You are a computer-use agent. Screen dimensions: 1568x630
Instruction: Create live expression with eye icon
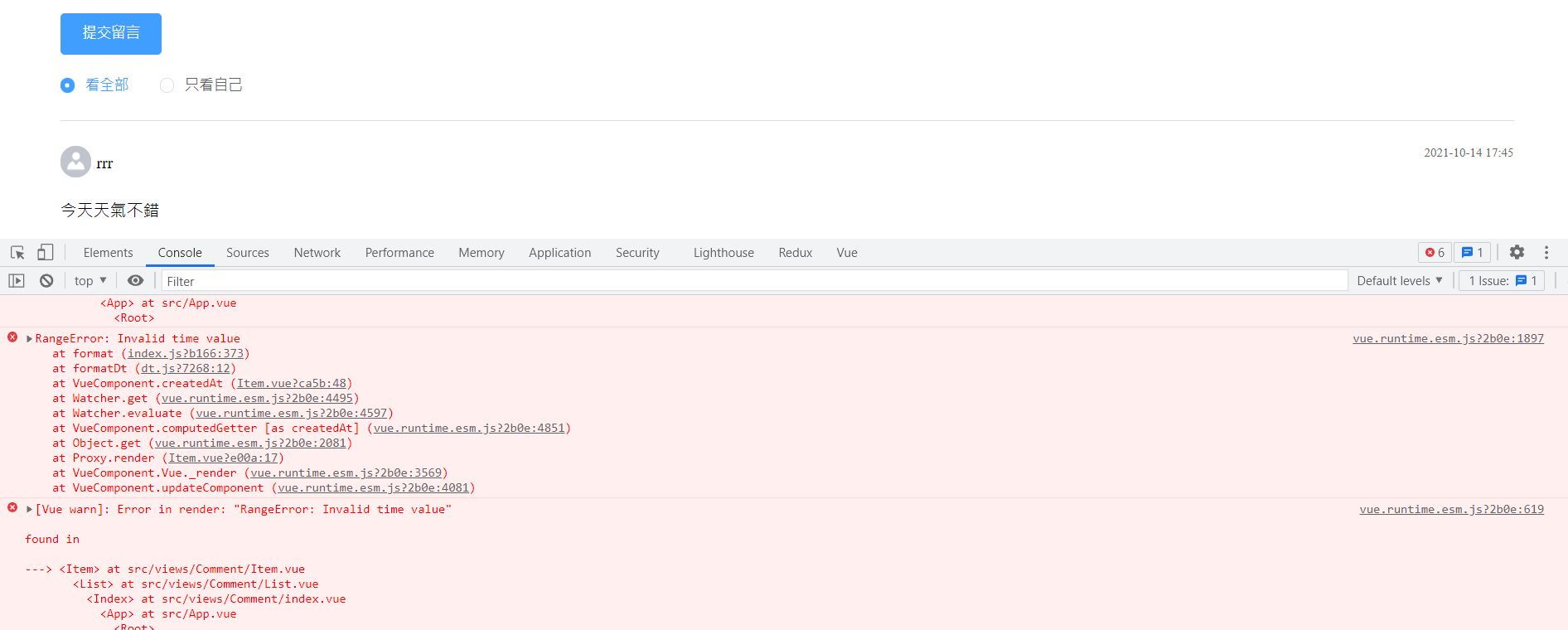click(x=136, y=281)
